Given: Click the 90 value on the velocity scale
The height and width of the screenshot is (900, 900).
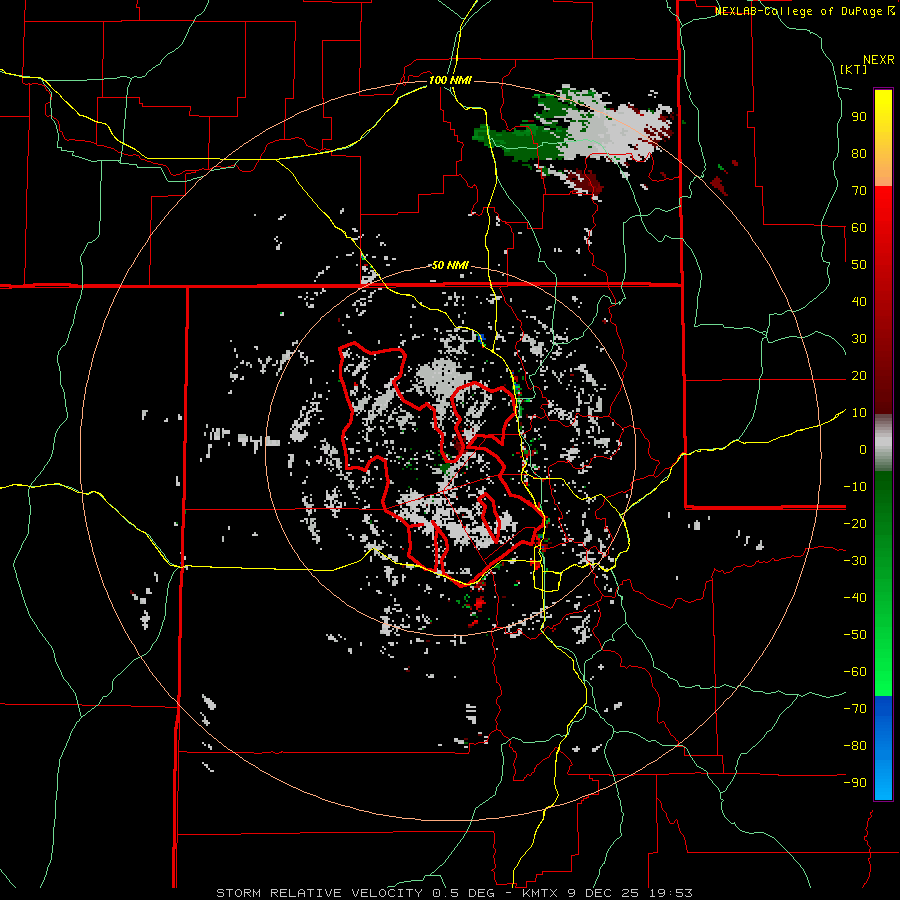Looking at the screenshot, I should point(859,117).
